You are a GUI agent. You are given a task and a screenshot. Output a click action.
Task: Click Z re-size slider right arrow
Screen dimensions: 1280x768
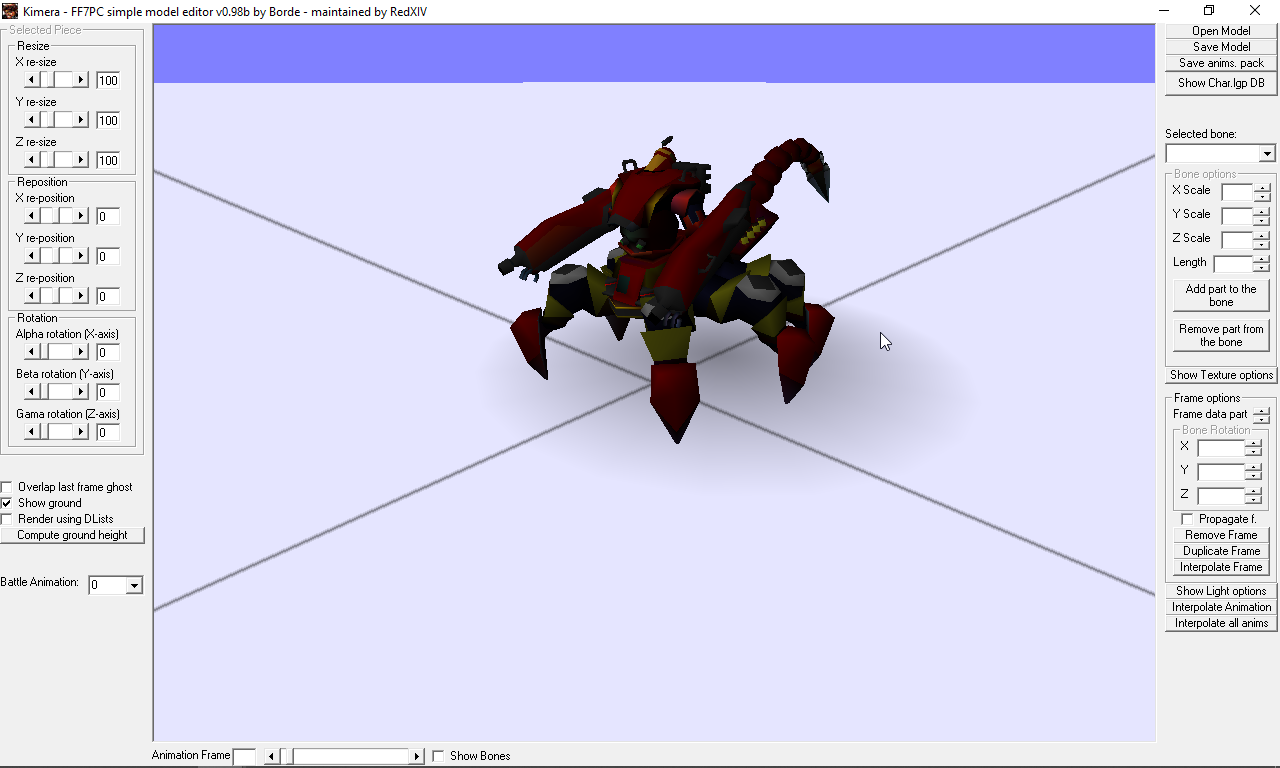[82, 160]
